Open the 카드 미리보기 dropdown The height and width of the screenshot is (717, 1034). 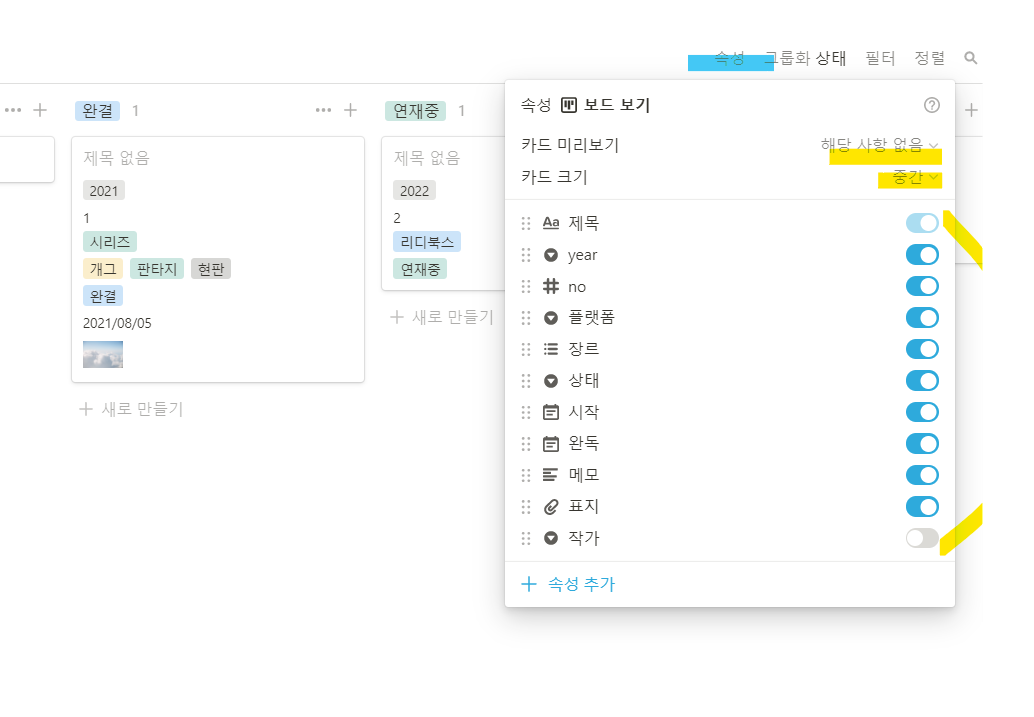879,145
